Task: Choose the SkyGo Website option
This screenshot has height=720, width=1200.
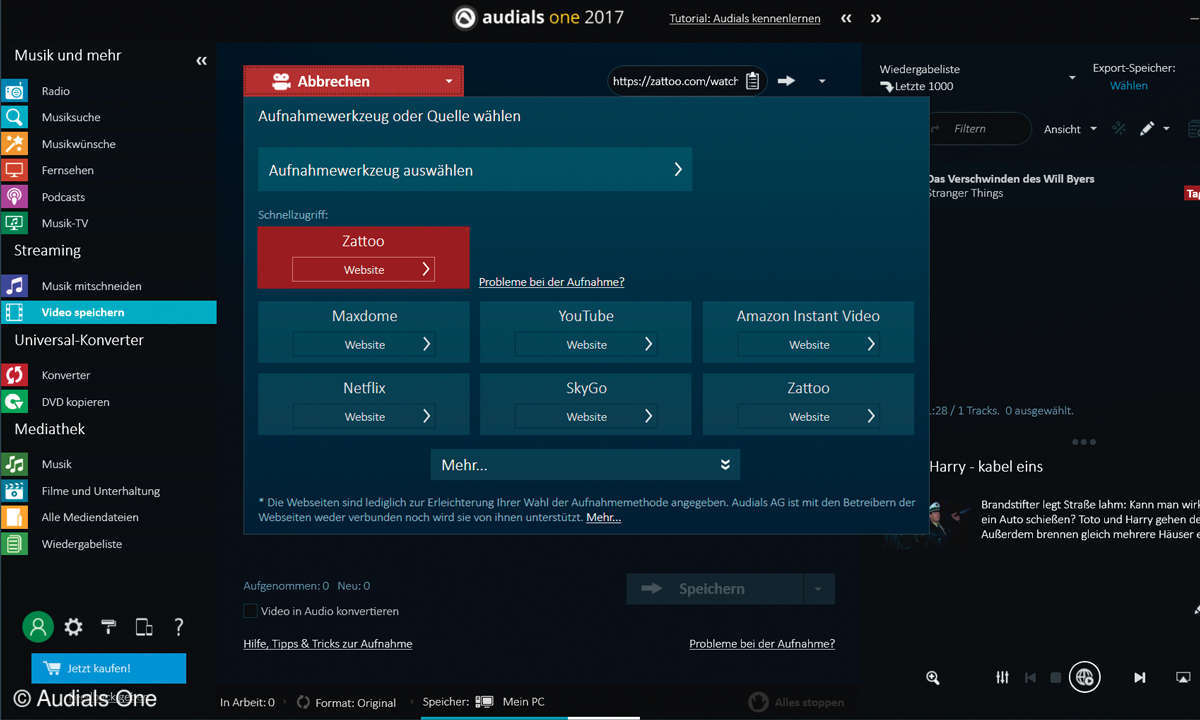Action: 585,416
